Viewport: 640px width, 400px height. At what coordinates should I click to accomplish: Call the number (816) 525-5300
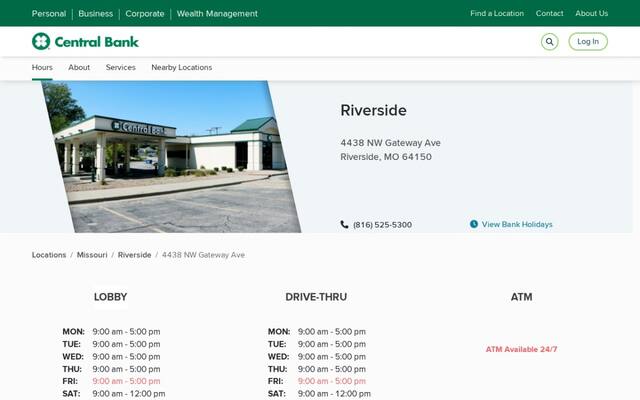coord(382,224)
